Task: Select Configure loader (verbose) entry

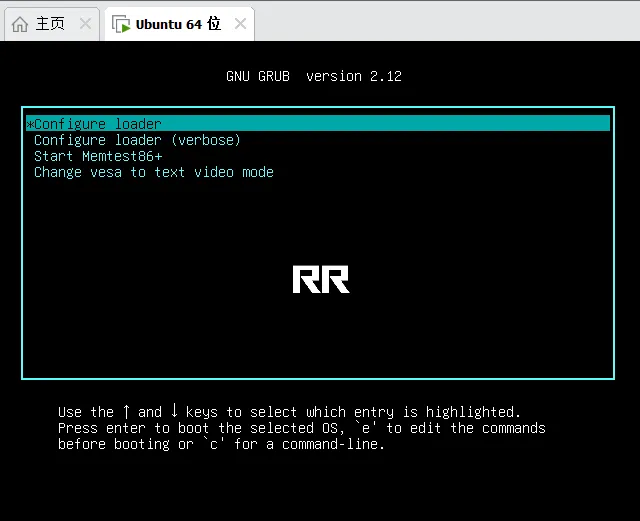Action: click(137, 140)
